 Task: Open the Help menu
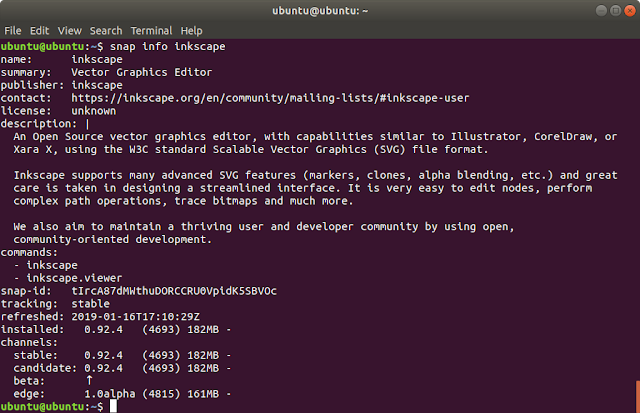click(191, 31)
